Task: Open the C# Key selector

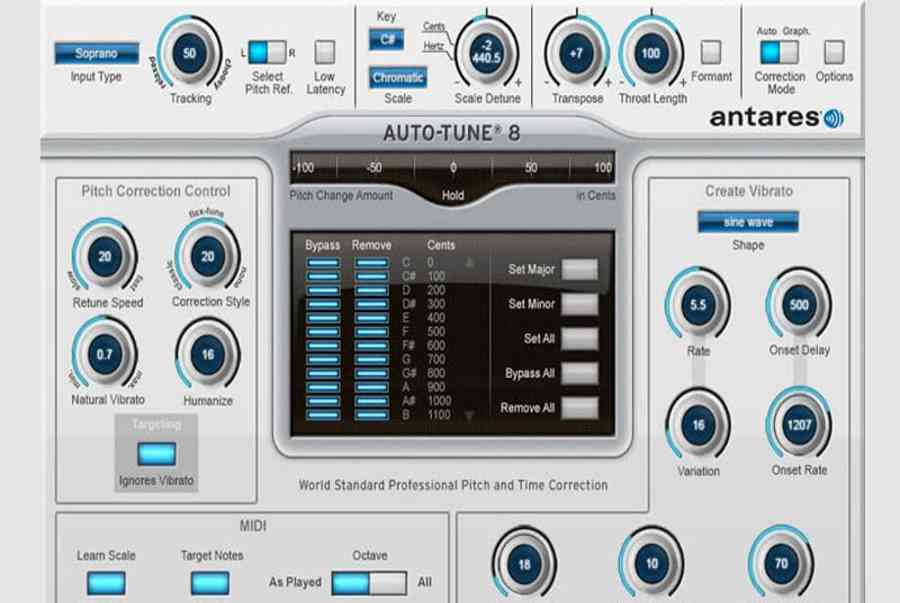Action: (x=386, y=40)
